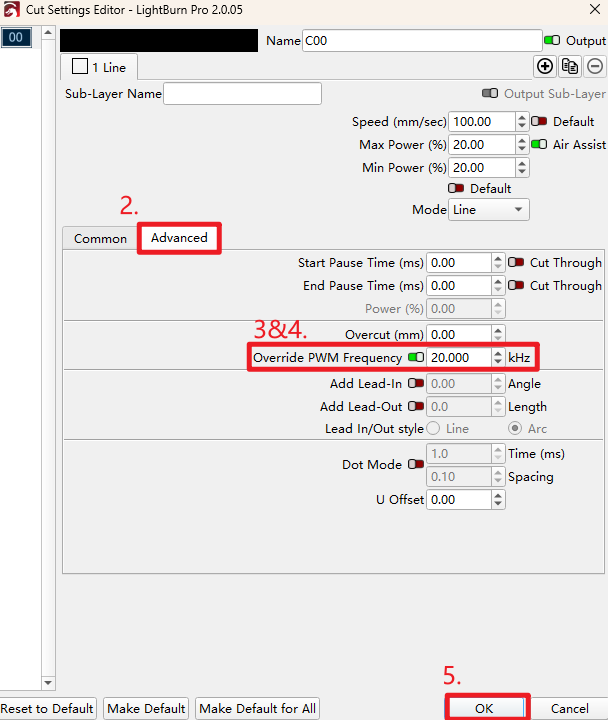Click the copy sub-layer icon
This screenshot has height=720, width=608.
[x=570, y=67]
